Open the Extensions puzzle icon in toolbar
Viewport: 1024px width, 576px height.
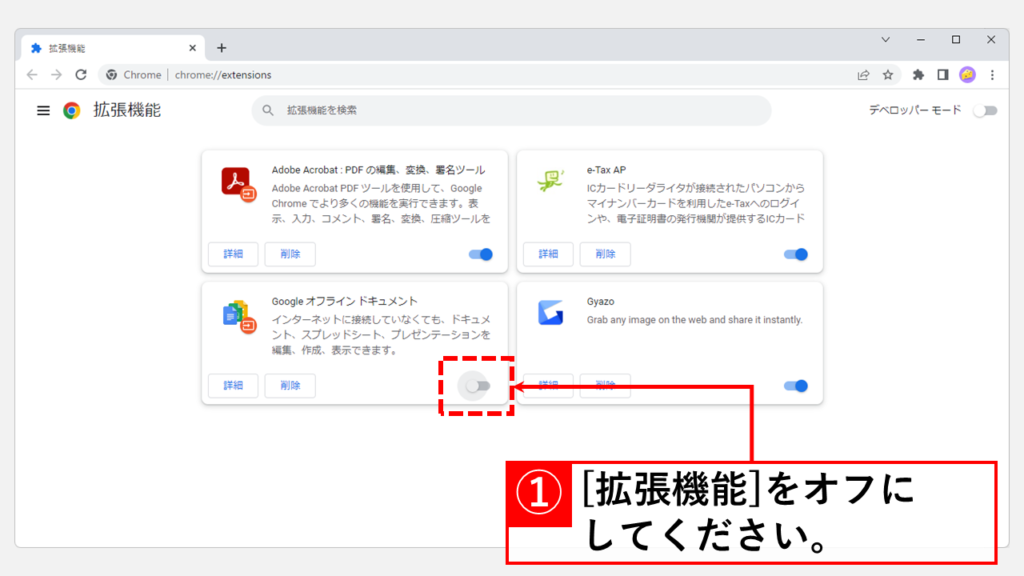[918, 75]
